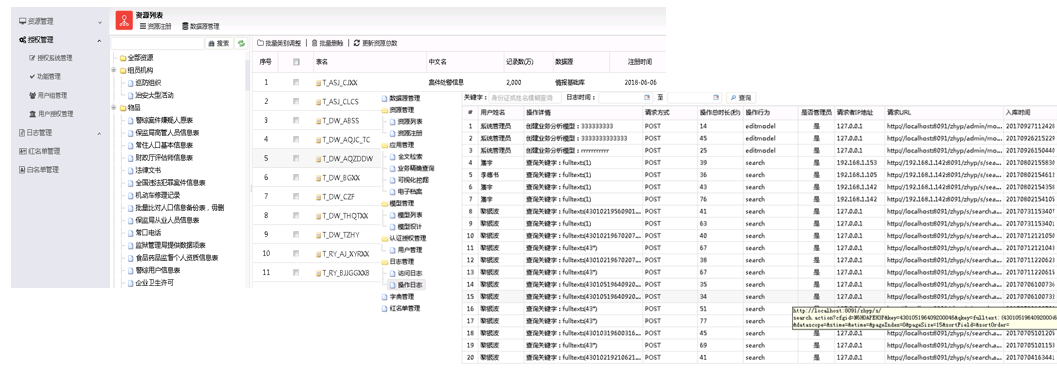The width and height of the screenshot is (1057, 371).
Task: Collapse the 应用管理 folder node
Action: pyautogui.click(x=385, y=145)
